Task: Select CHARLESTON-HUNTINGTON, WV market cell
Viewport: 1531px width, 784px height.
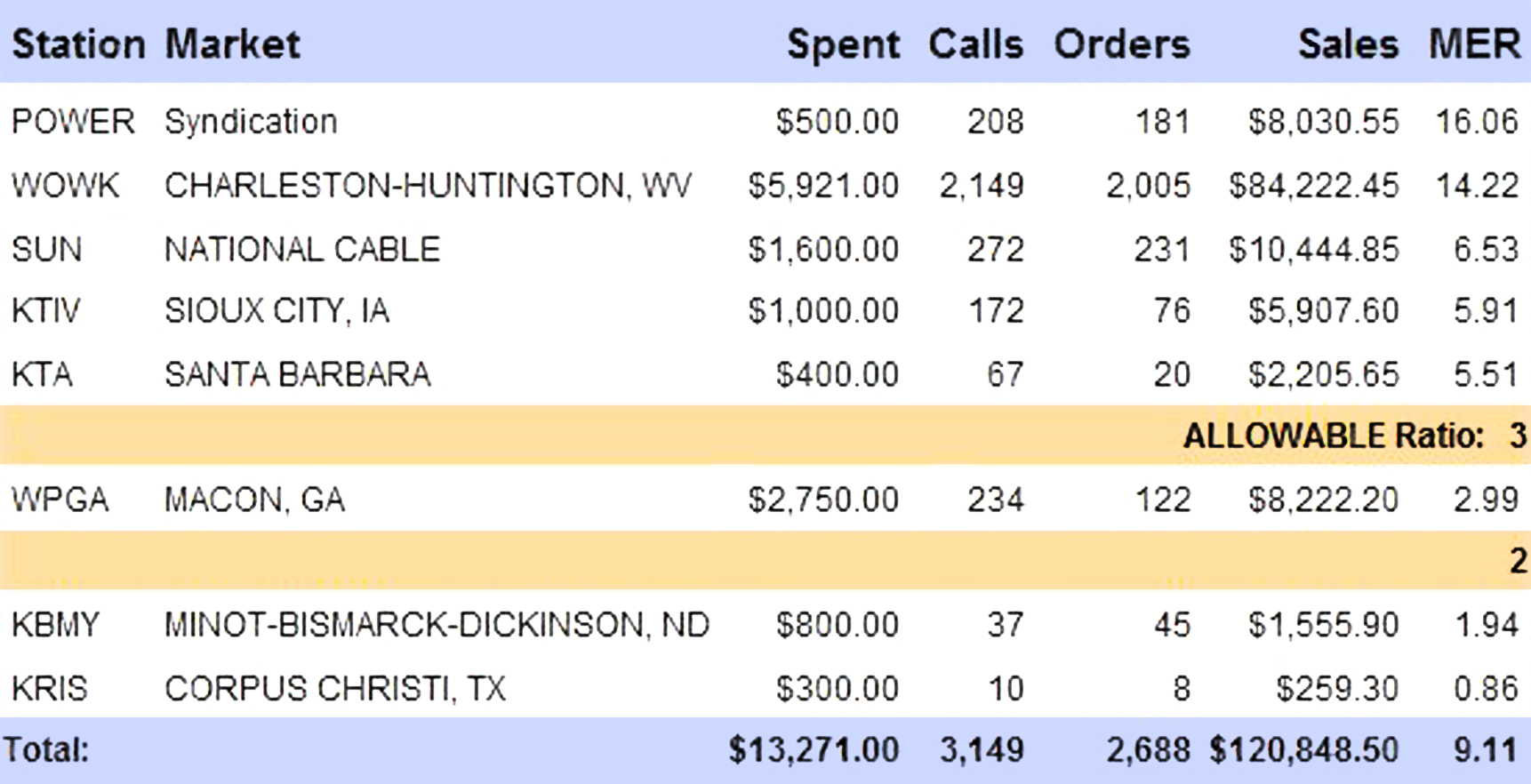Action: [x=428, y=186]
